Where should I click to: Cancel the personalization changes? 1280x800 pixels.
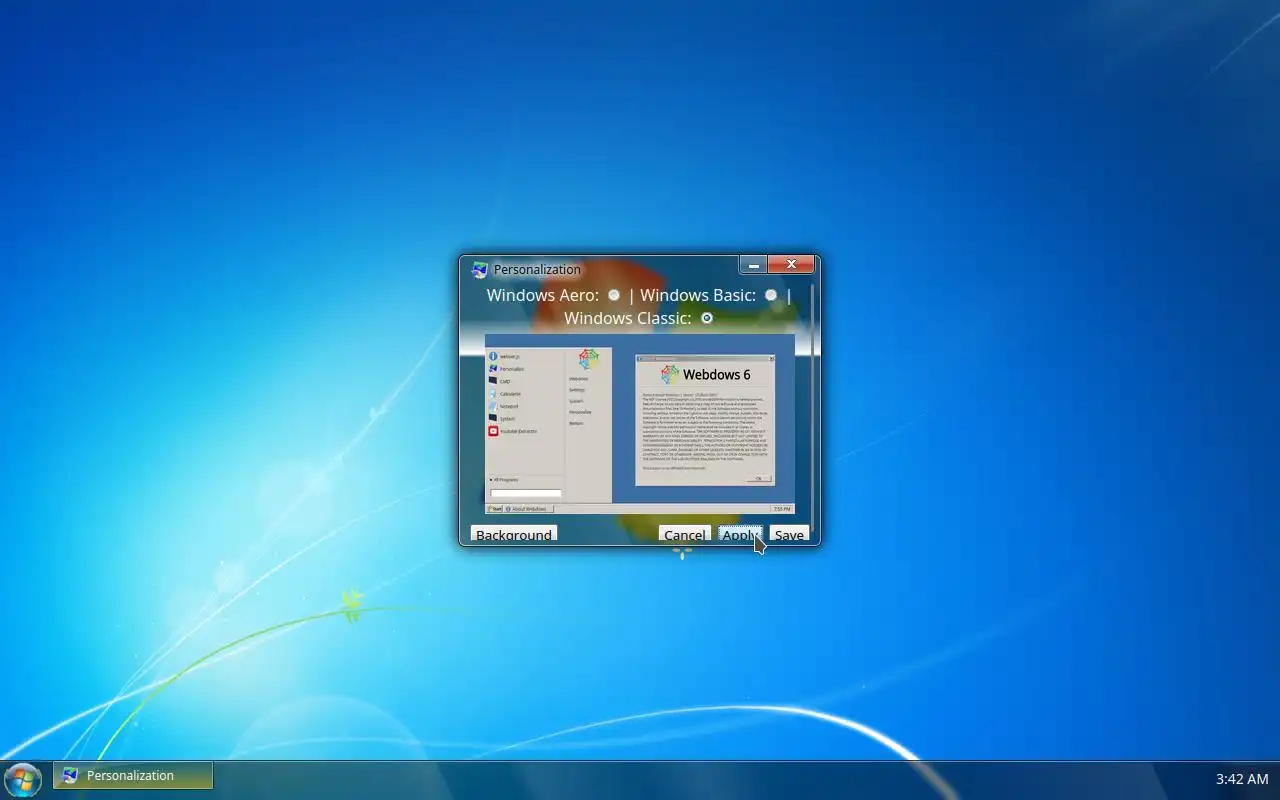point(685,535)
